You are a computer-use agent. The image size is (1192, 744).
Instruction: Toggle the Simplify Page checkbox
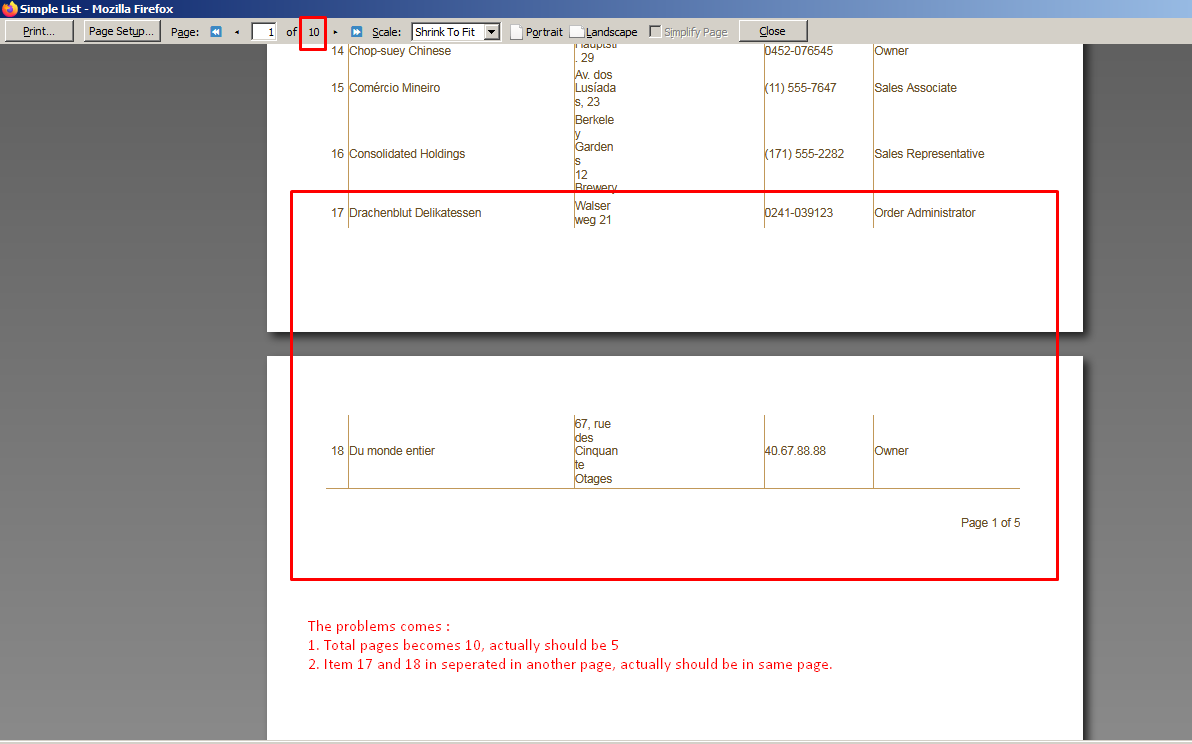click(x=655, y=31)
